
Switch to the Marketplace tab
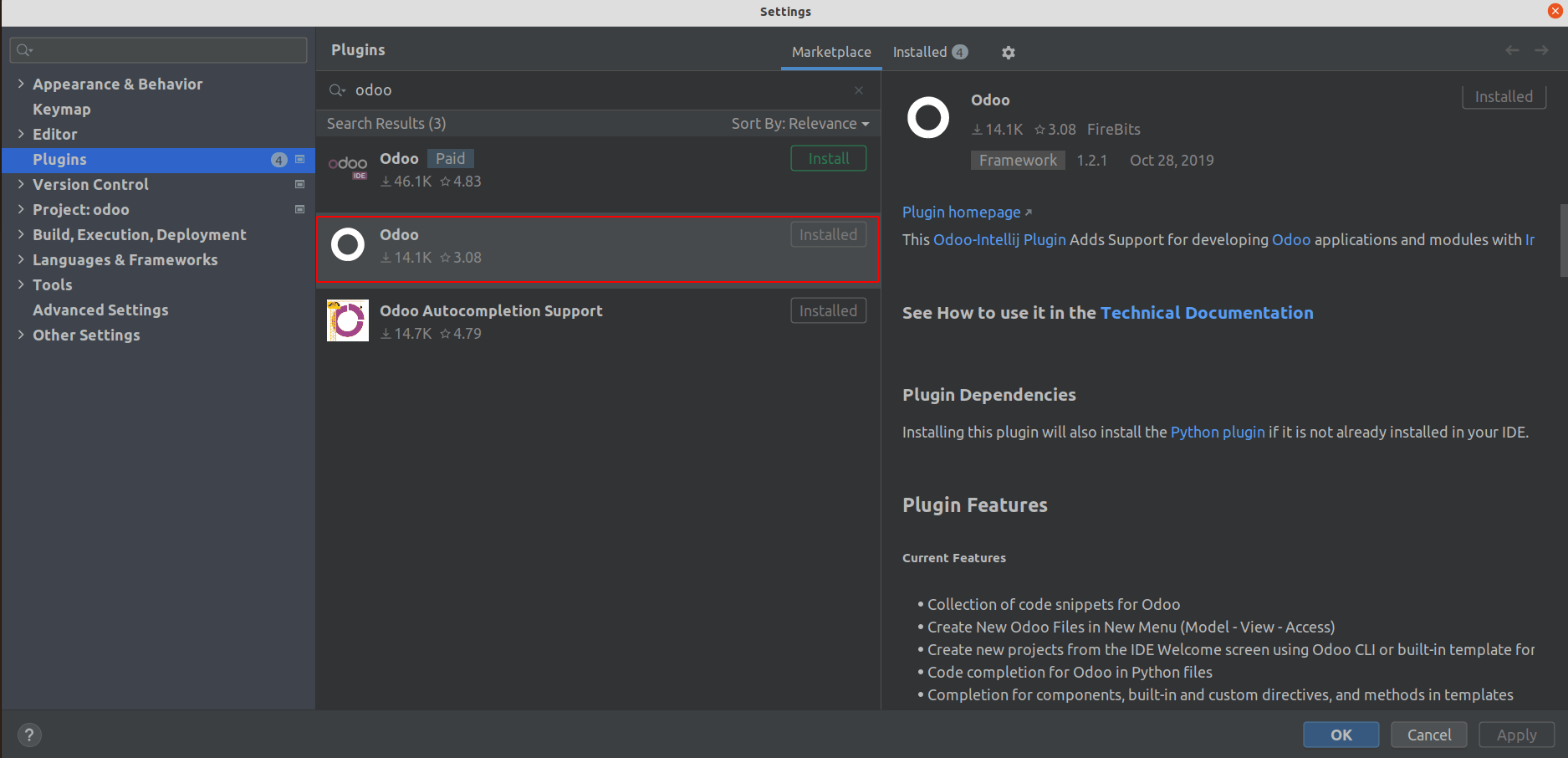[x=831, y=52]
